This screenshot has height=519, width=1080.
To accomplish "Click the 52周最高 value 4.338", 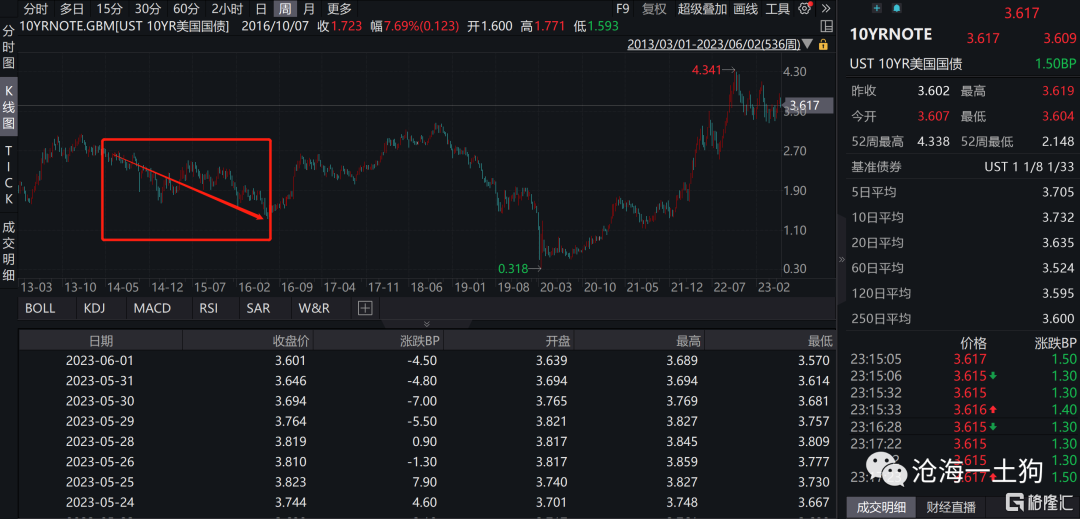I will pyautogui.click(x=933, y=142).
